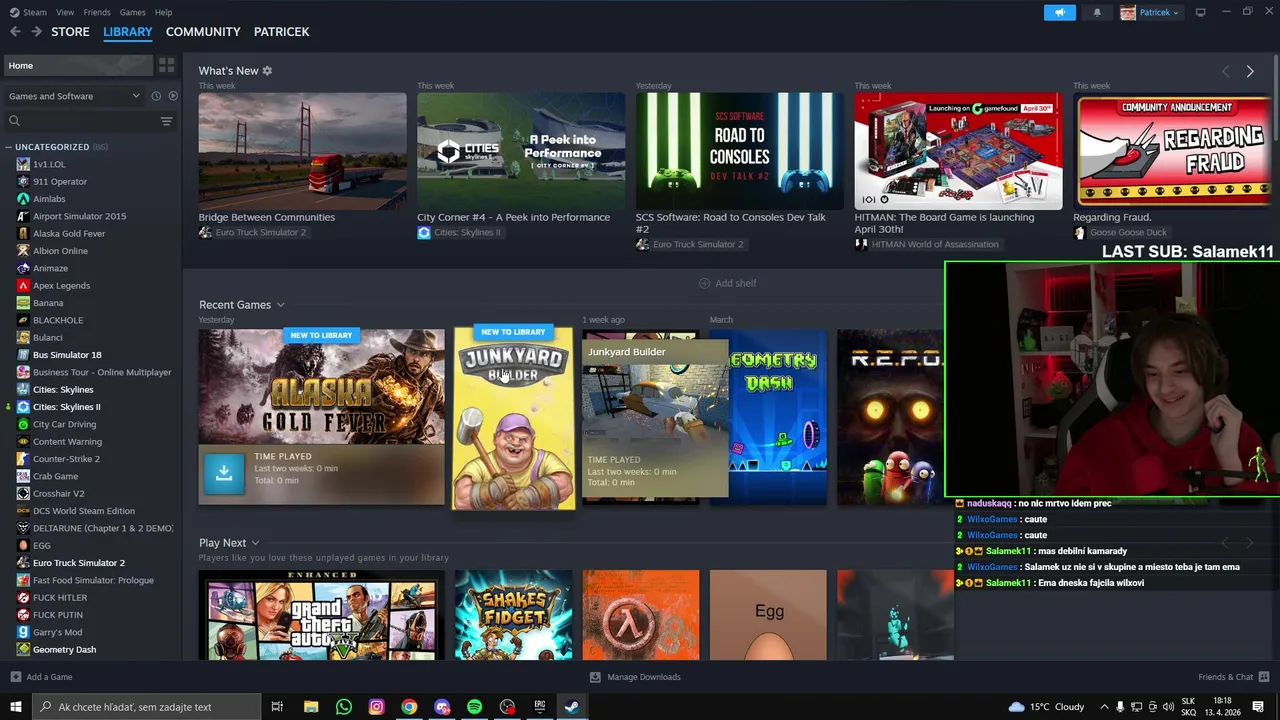Open the Manage Downloads icon
This screenshot has height=720, width=1280.
595,677
